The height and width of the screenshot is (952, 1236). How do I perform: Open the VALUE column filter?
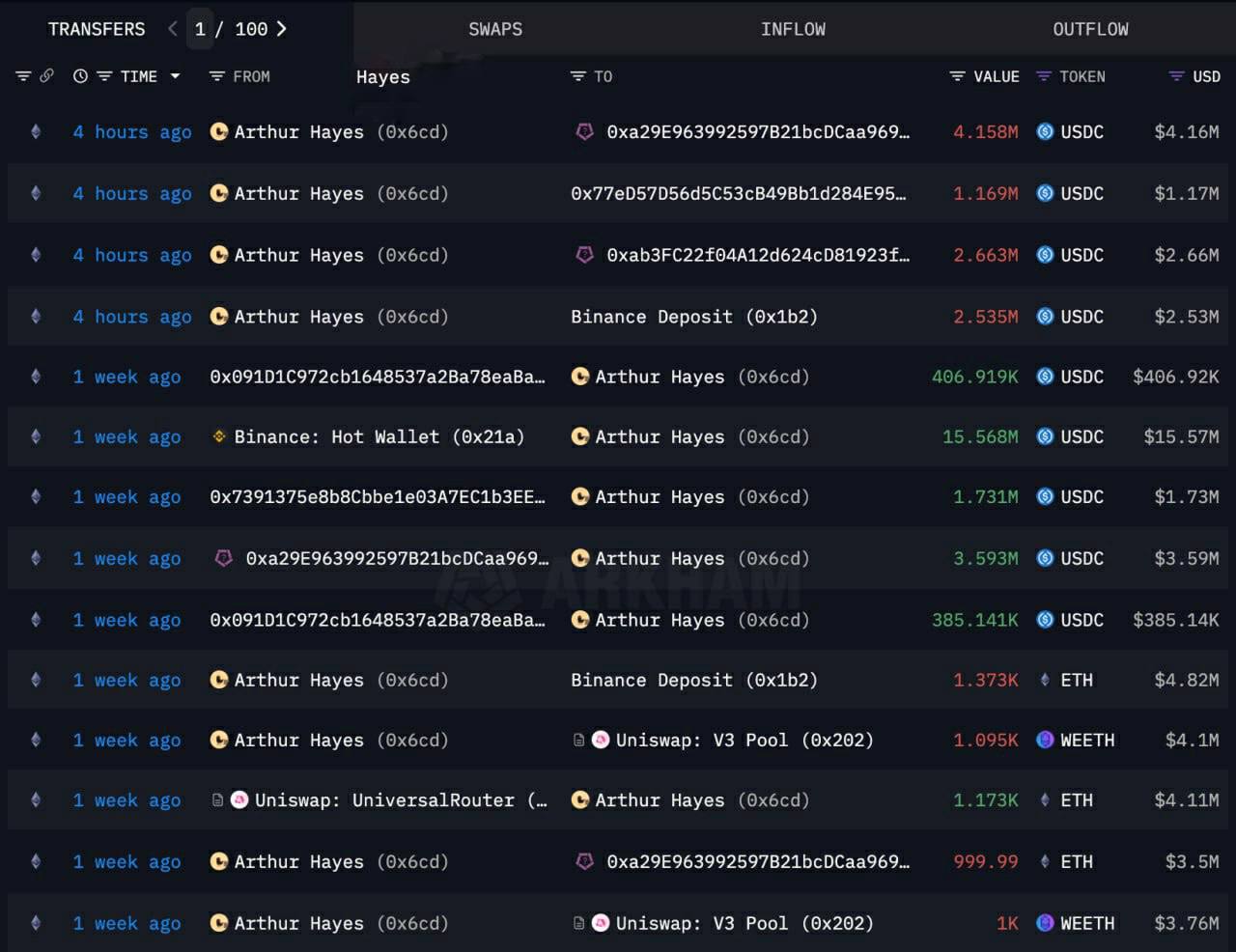(957, 76)
